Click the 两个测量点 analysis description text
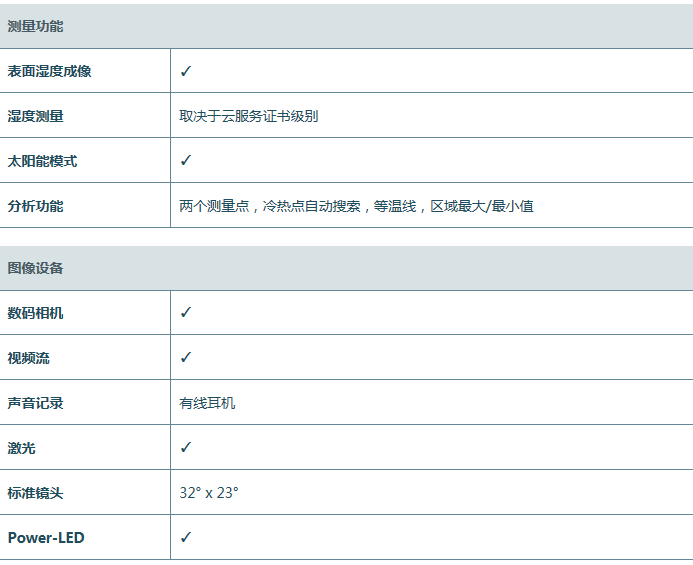 tap(356, 206)
